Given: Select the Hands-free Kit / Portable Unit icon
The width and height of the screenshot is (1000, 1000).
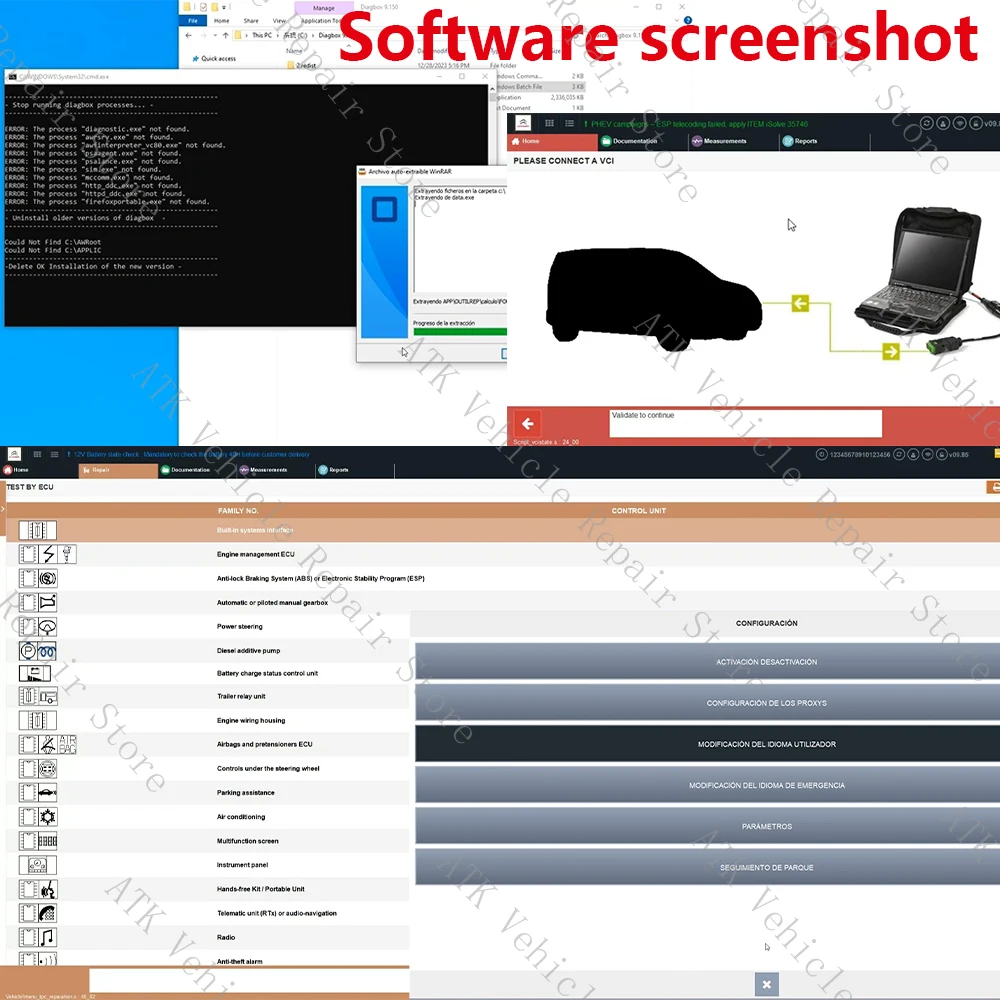Looking at the screenshot, I should pyautogui.click(x=38, y=889).
